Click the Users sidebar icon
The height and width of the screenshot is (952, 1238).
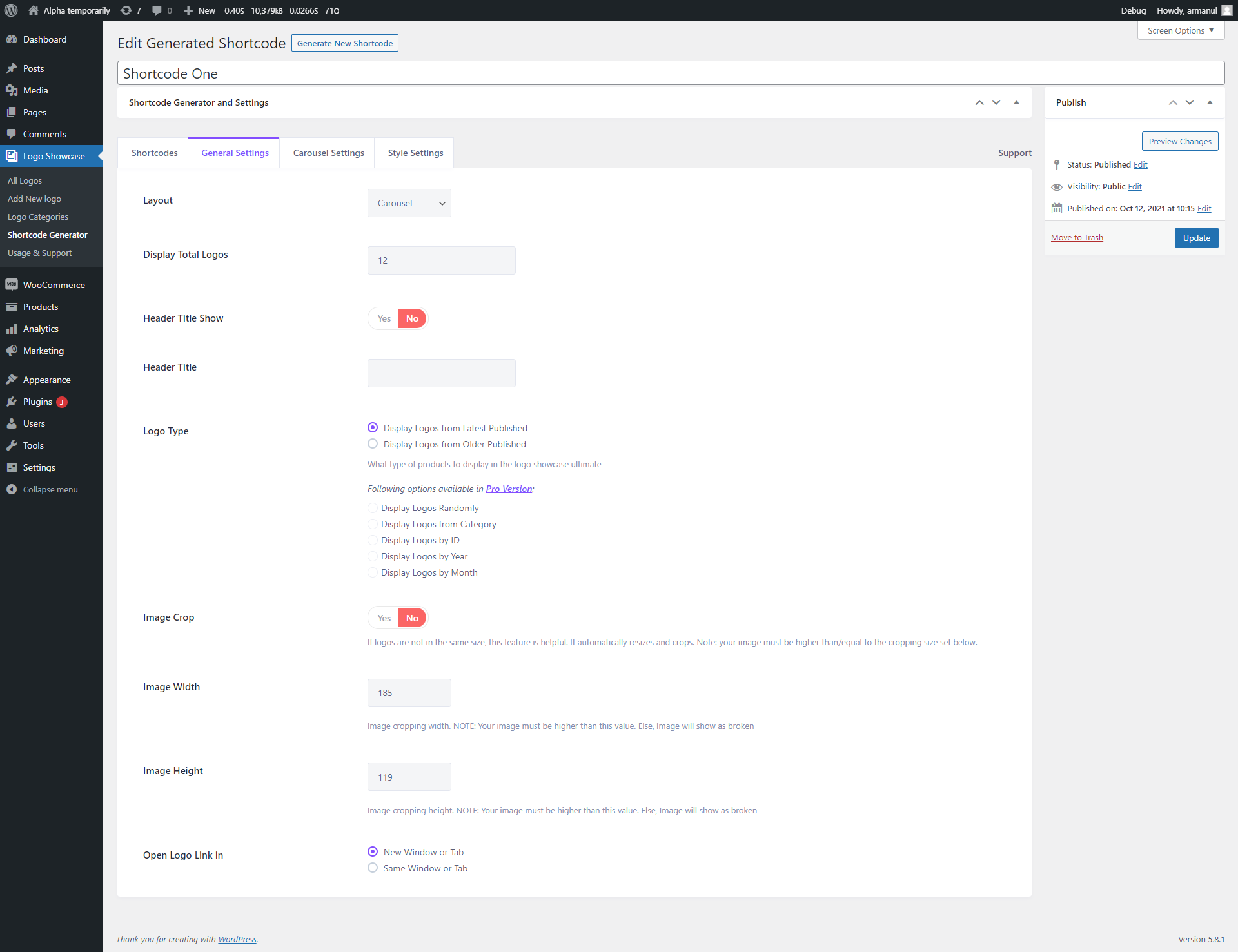[x=12, y=423]
